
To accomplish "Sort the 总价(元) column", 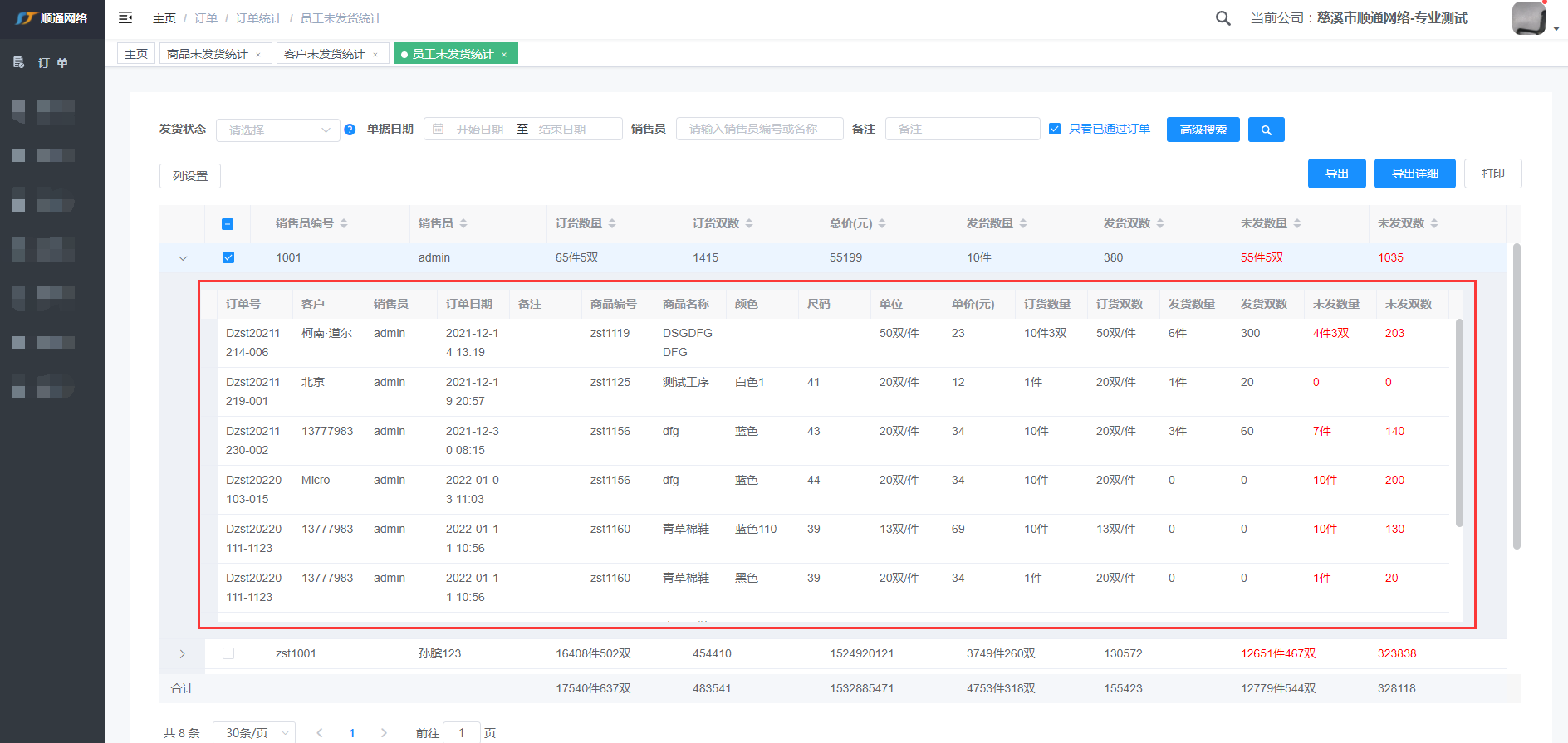I will [x=882, y=223].
